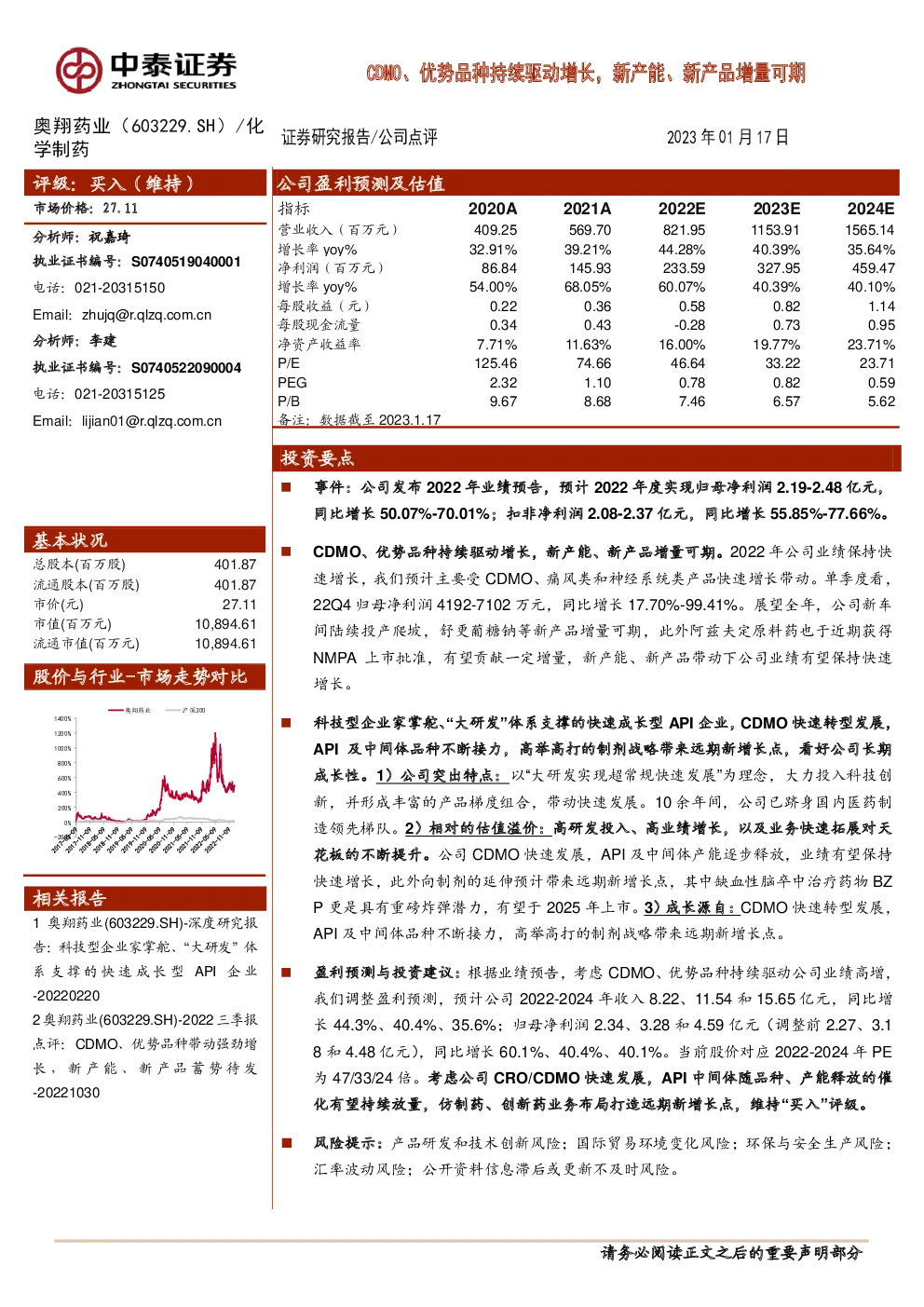Click PEG value 0.78
This screenshot has height=1307, width=924.
tap(692, 383)
